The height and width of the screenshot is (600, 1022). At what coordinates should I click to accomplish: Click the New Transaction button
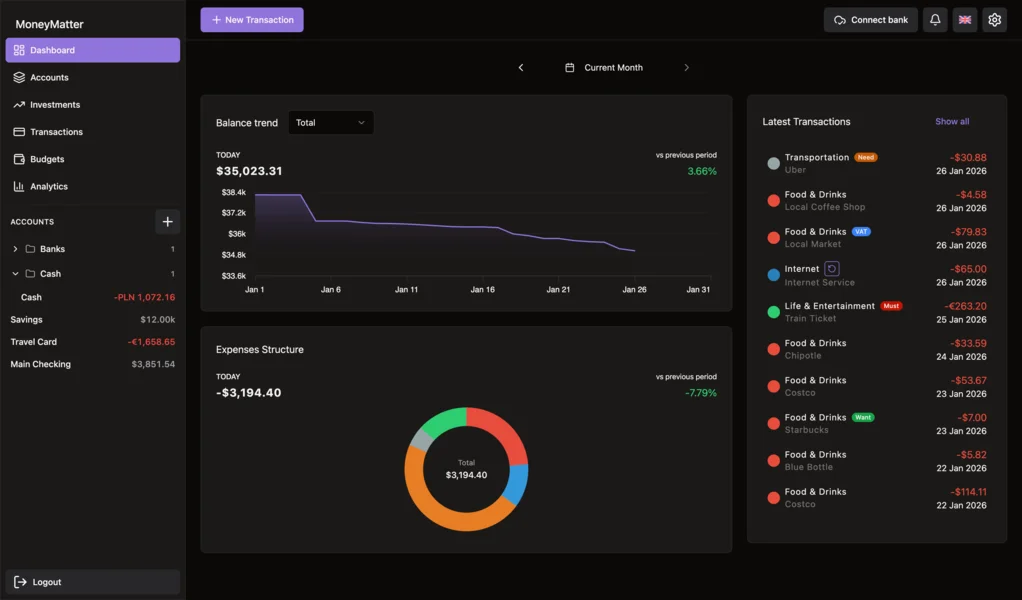click(x=251, y=19)
